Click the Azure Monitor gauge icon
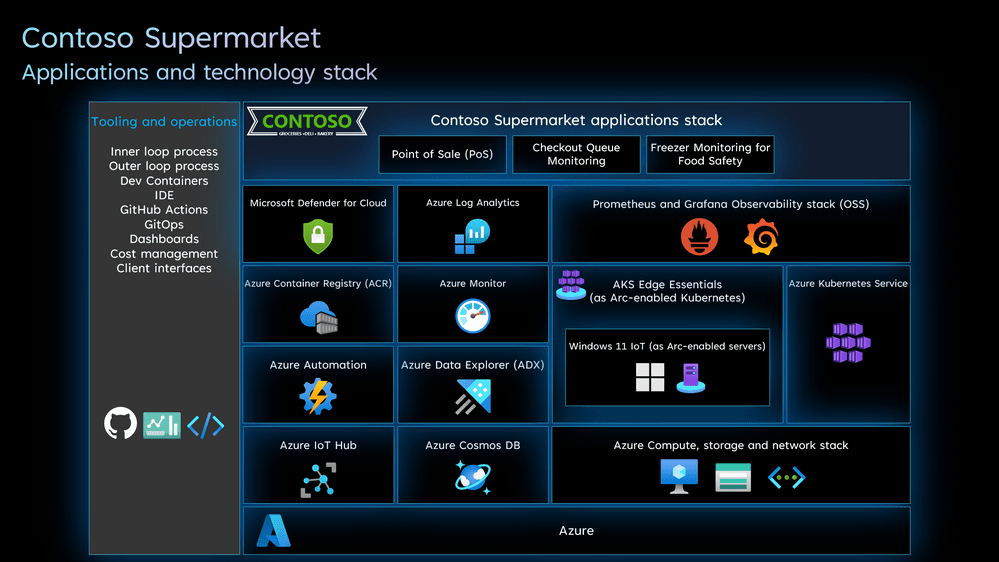Screen dimensions: 999x562 click(473, 316)
